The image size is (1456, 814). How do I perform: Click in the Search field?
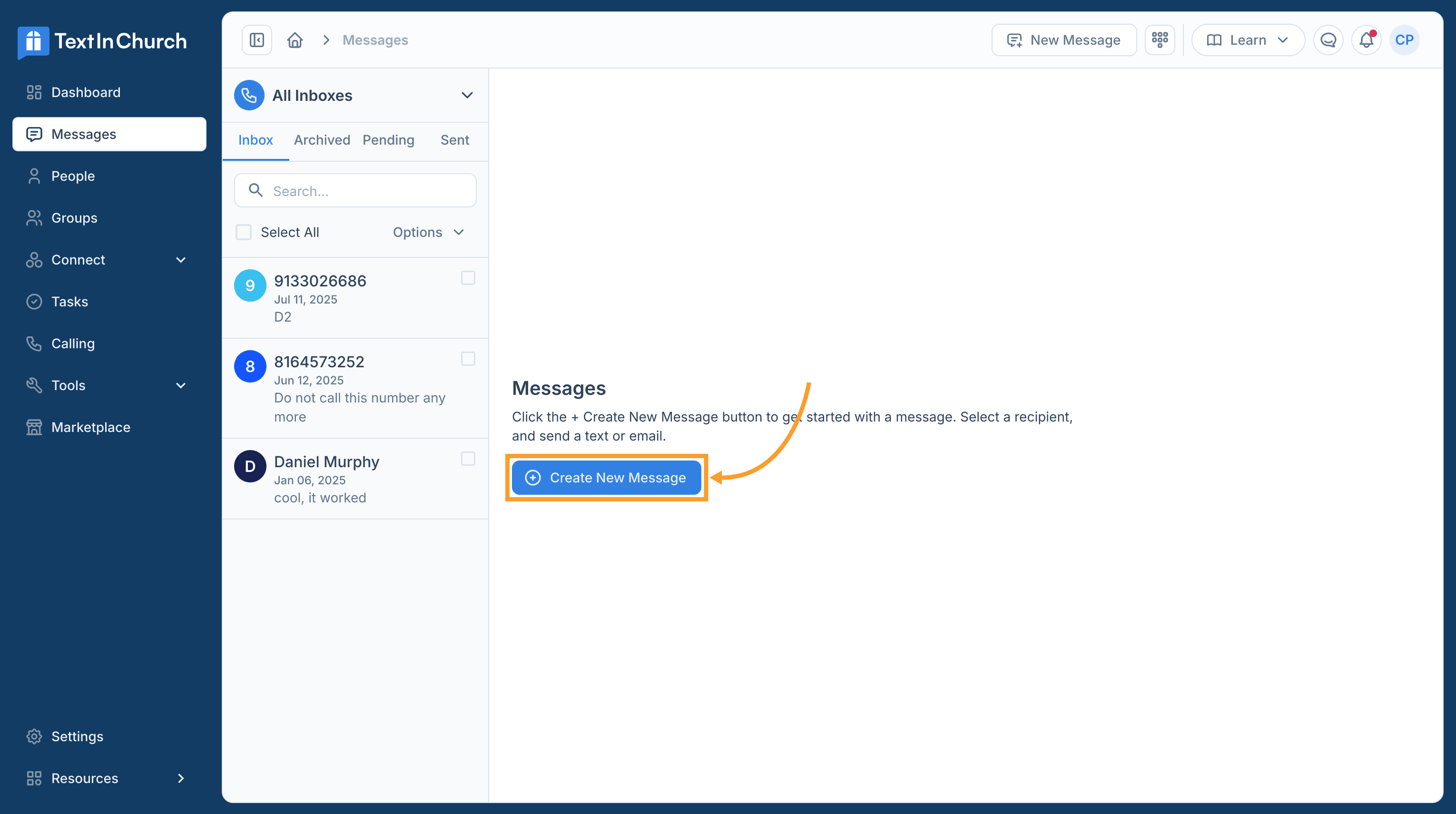coord(355,190)
